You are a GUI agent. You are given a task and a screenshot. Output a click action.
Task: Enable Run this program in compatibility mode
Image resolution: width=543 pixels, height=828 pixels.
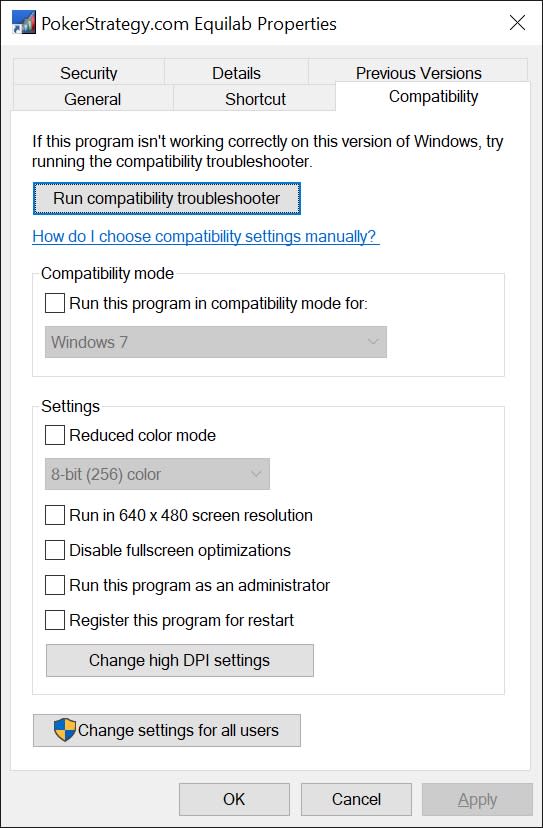pos(55,304)
